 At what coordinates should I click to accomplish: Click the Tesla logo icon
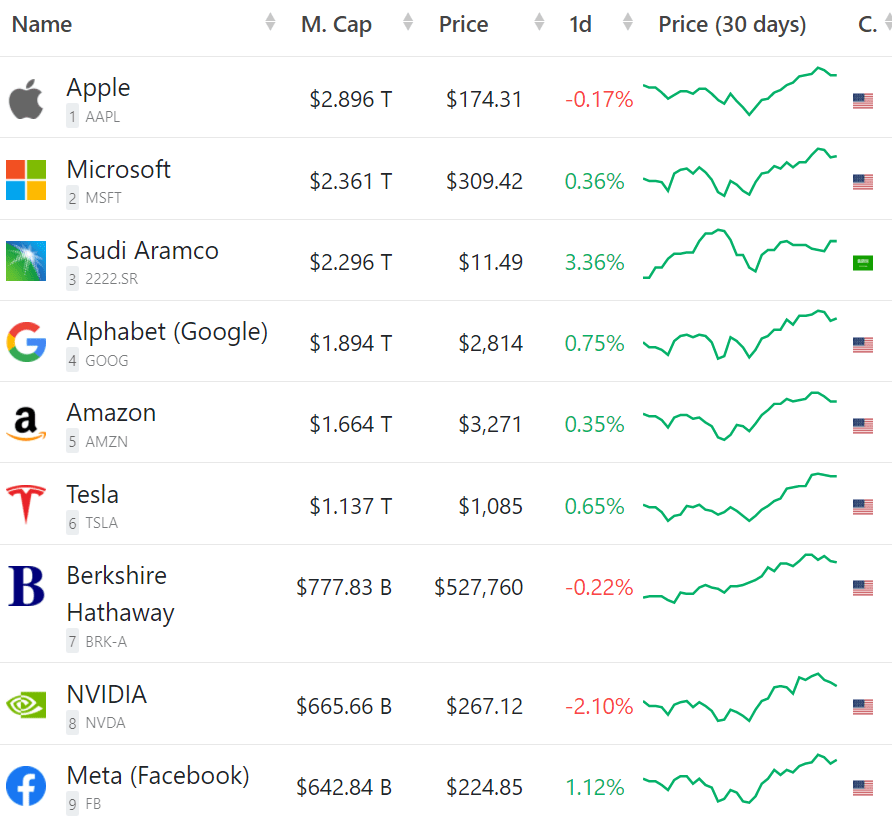click(x=26, y=505)
